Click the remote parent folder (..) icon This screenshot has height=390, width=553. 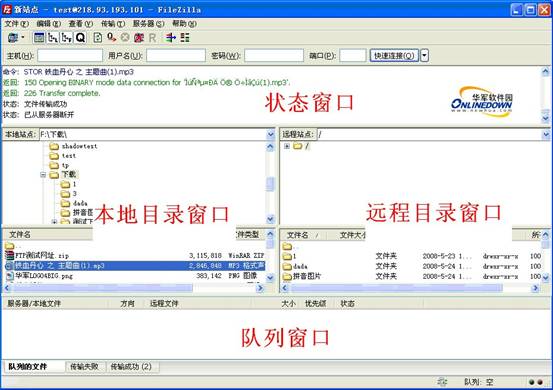287,246
